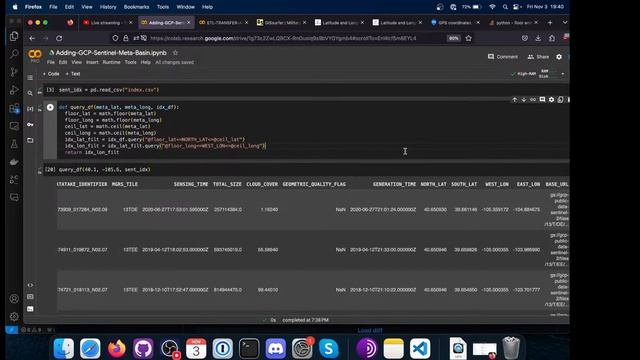Bookmark this page with the star
The width and height of the screenshot is (640, 360).
[469, 38]
